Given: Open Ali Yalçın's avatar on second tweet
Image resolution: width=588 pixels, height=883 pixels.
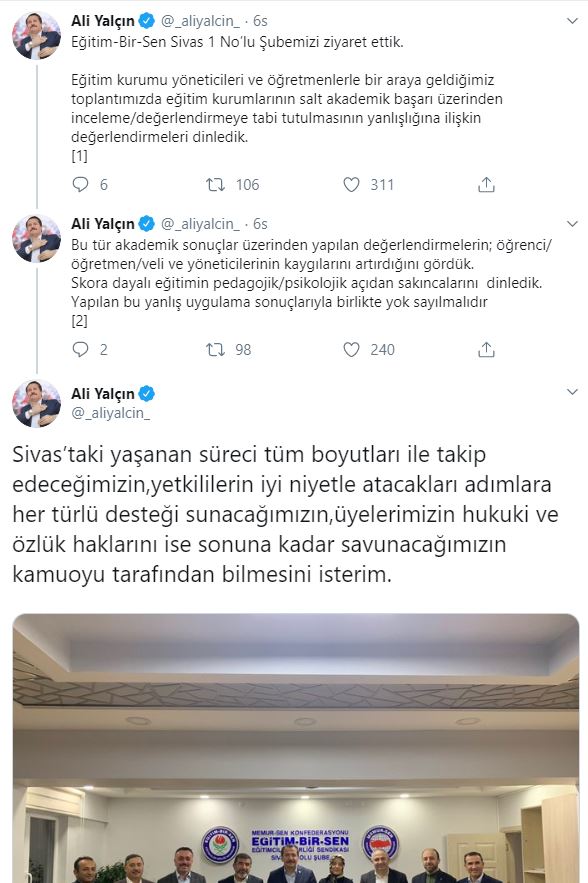Looking at the screenshot, I should click(x=37, y=238).
